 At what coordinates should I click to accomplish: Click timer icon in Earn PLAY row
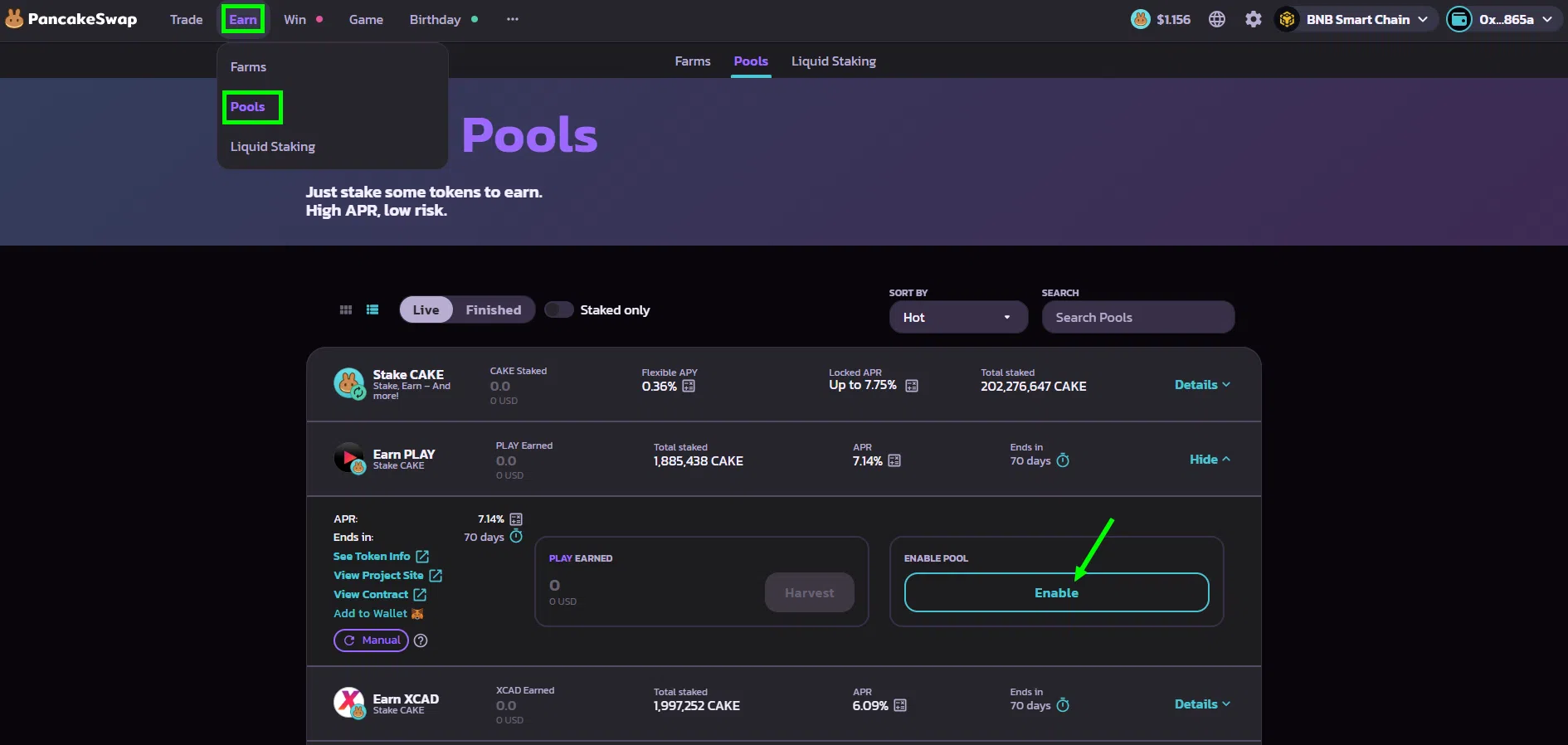coord(1063,460)
